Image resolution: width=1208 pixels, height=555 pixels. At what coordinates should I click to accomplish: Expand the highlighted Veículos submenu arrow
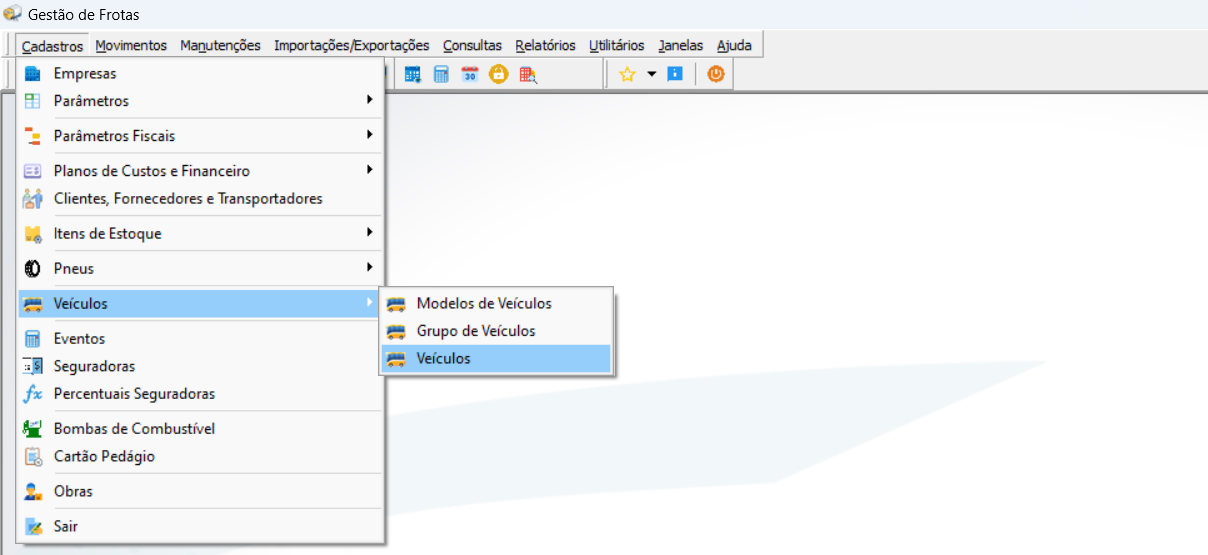370,303
